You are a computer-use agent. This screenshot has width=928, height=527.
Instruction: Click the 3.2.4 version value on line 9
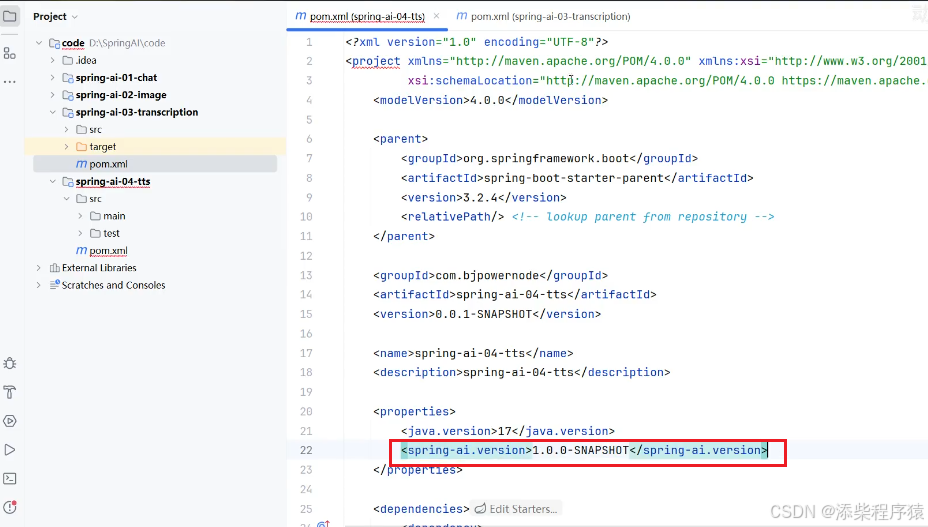(x=480, y=197)
